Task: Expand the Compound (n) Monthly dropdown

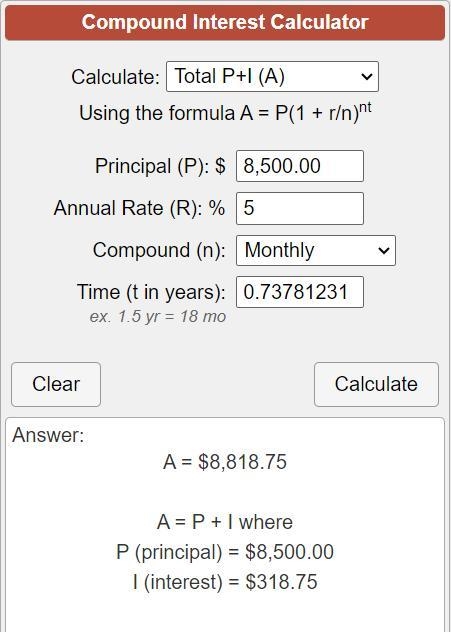Action: pos(316,250)
